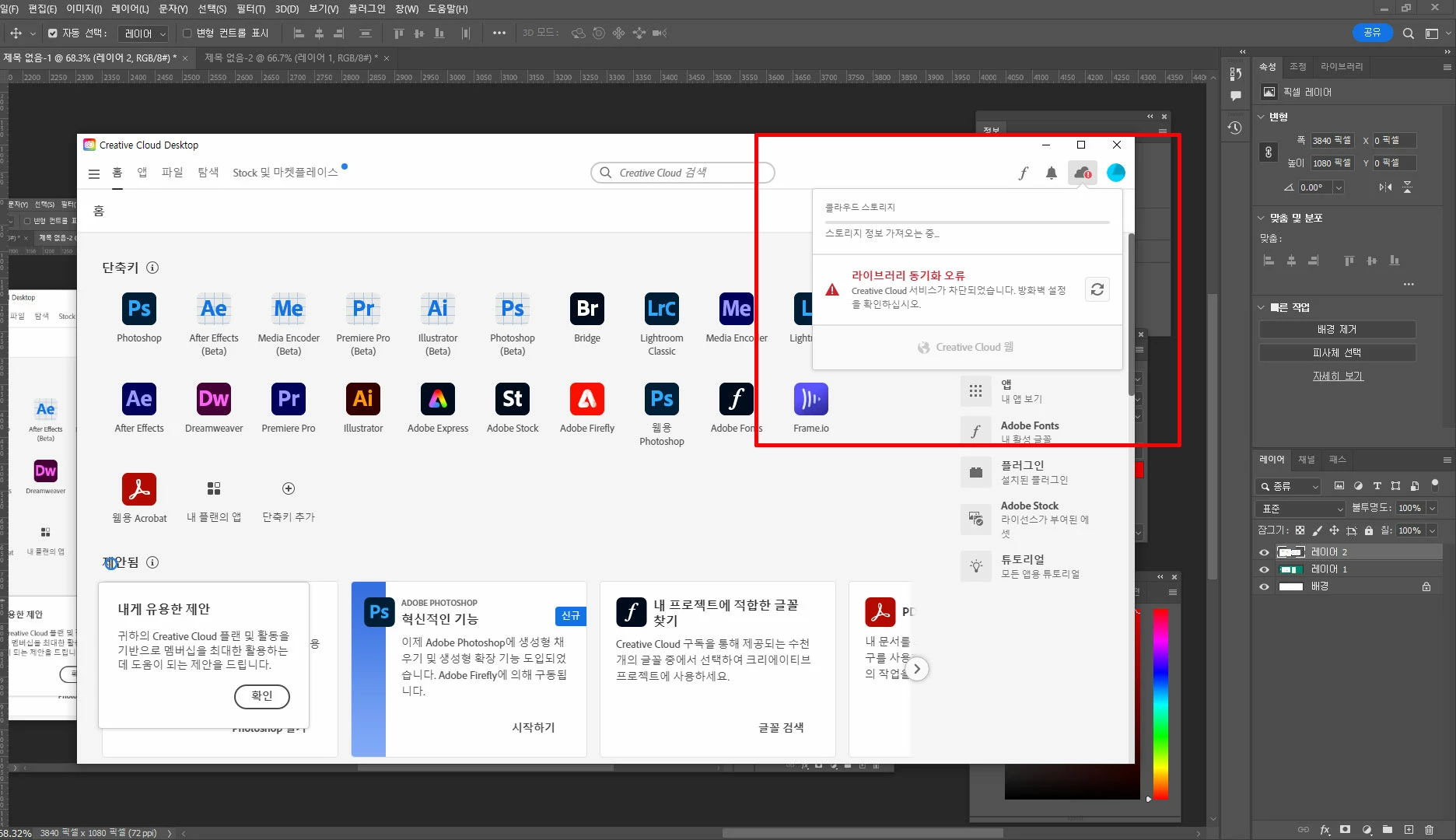Launch Adobe Express icon
This screenshot has width=1456, height=840.
point(438,399)
